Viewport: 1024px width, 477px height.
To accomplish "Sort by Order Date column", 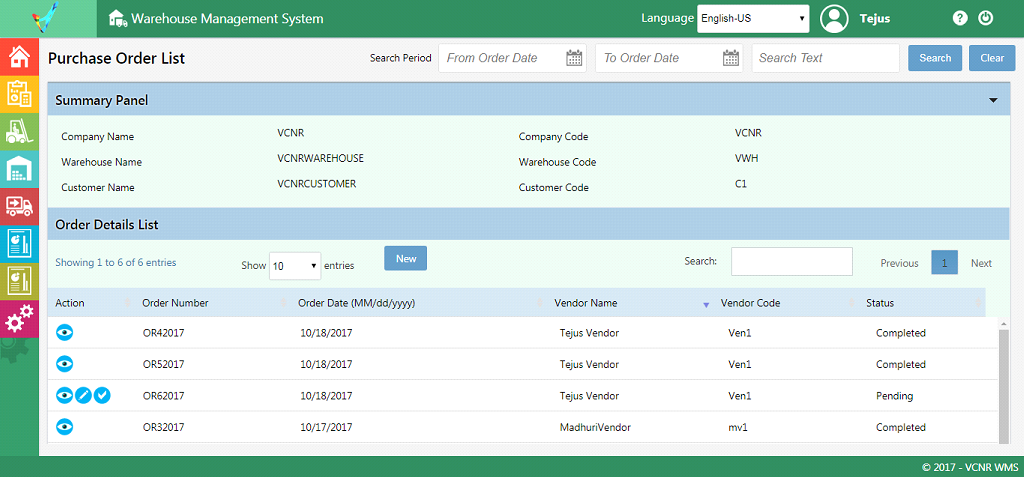I will pyautogui.click(x=419, y=303).
